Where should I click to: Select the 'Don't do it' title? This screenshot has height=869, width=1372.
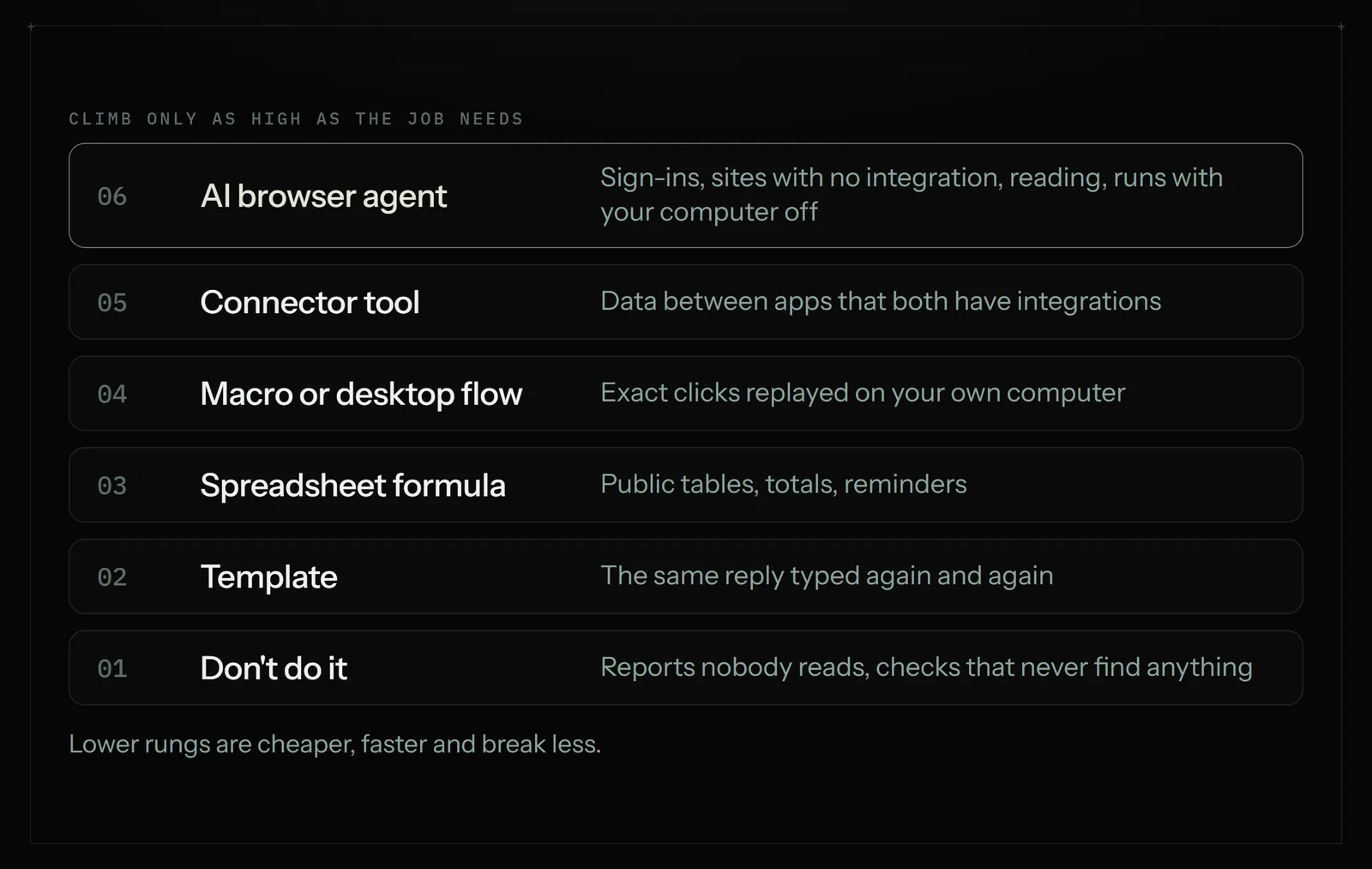tap(274, 668)
